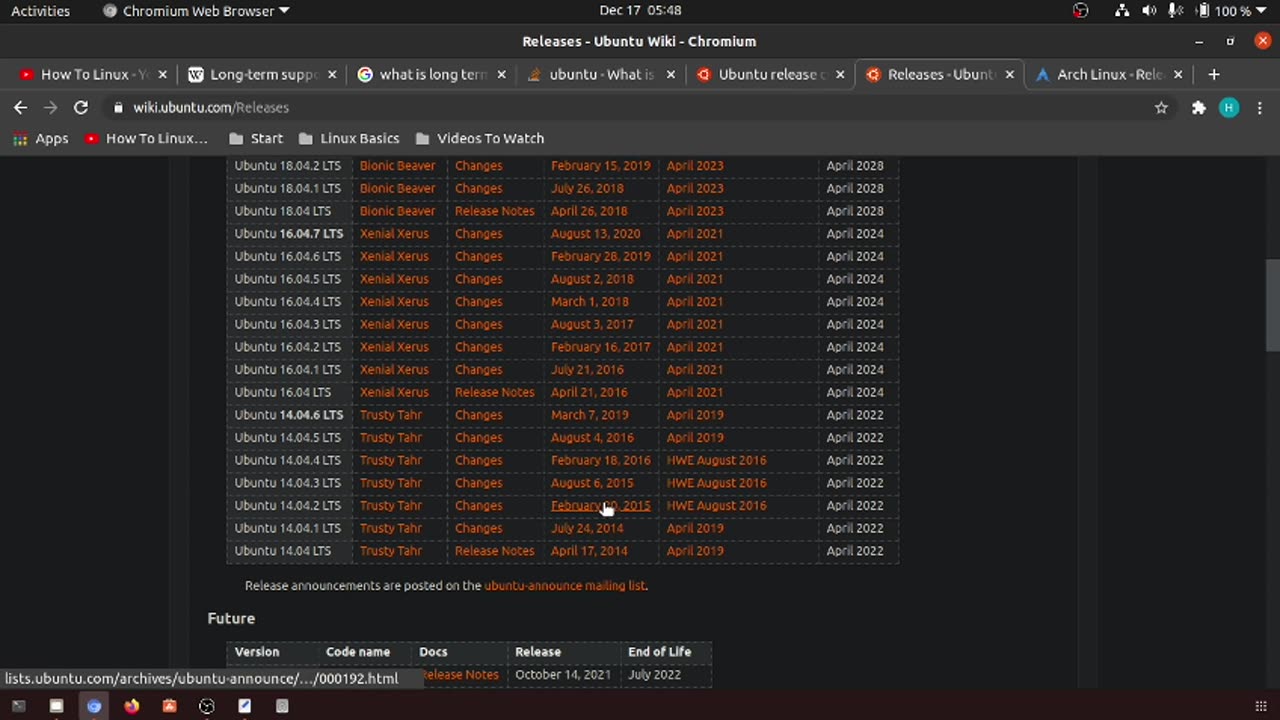This screenshot has height=720, width=1280.
Task: Launch Firefox from the dock
Action: tap(132, 706)
